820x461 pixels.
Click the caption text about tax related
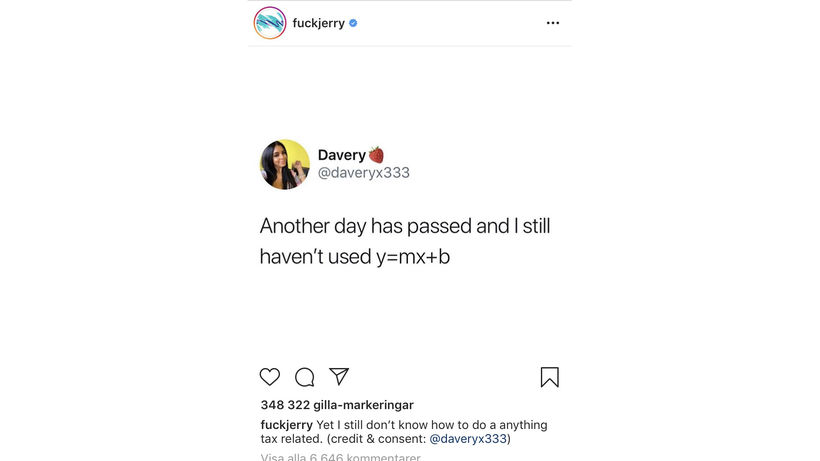404,432
